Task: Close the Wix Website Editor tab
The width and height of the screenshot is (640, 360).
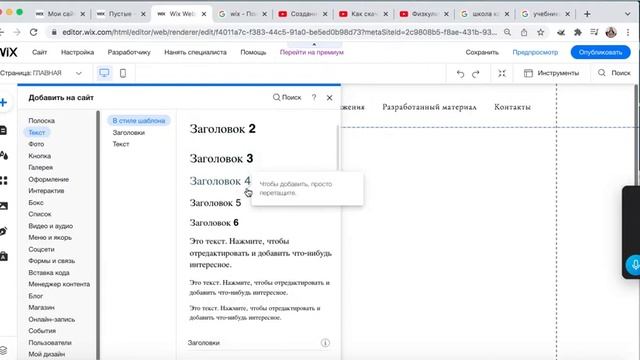Action: (204, 14)
